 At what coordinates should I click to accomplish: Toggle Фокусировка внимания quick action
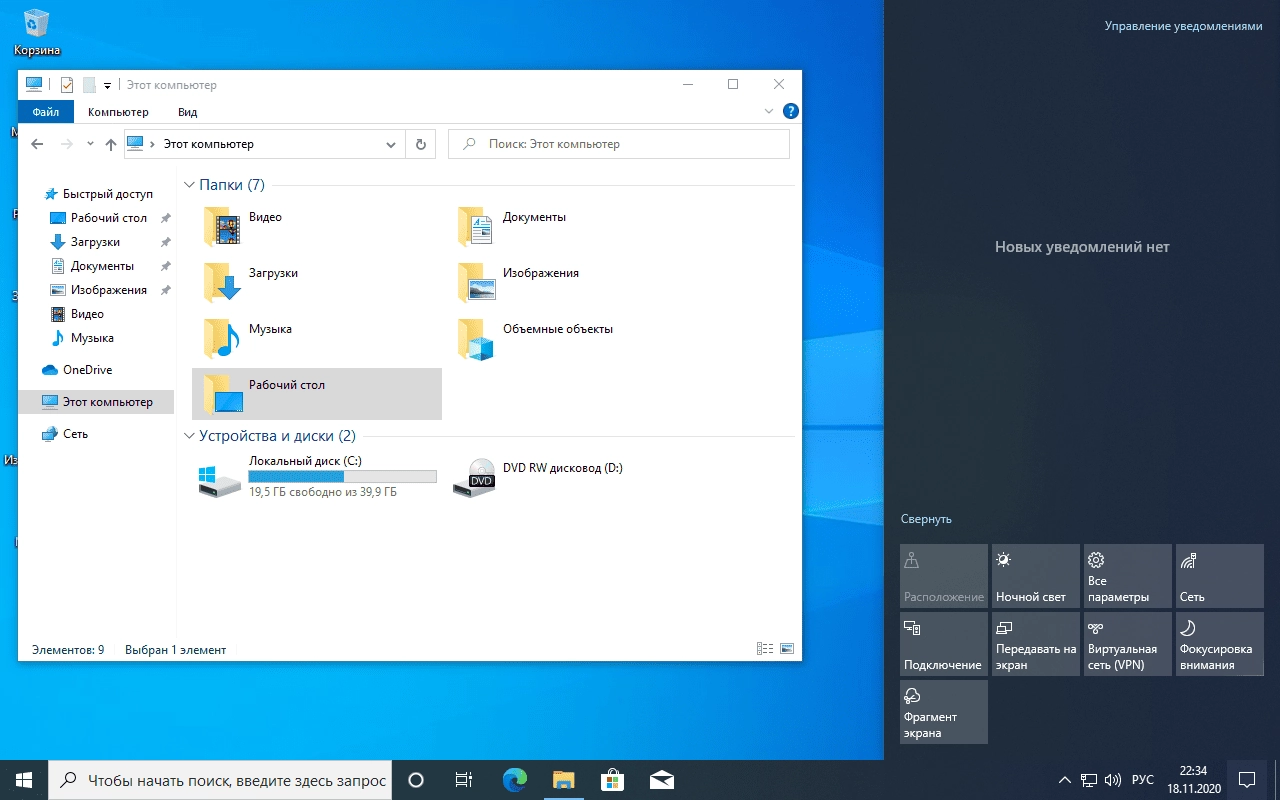pos(1219,644)
